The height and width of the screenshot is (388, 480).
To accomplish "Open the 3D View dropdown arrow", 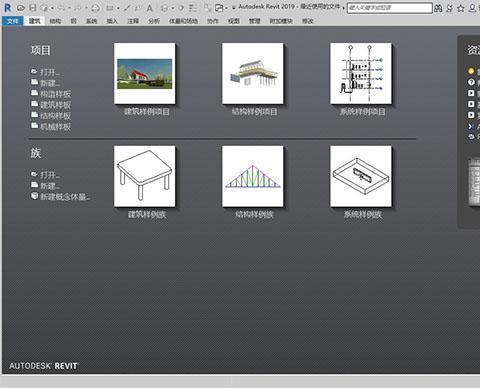I will pyautogui.click(x=173, y=8).
